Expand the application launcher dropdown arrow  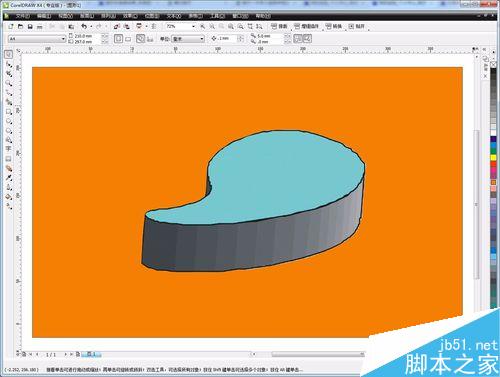(x=146, y=26)
